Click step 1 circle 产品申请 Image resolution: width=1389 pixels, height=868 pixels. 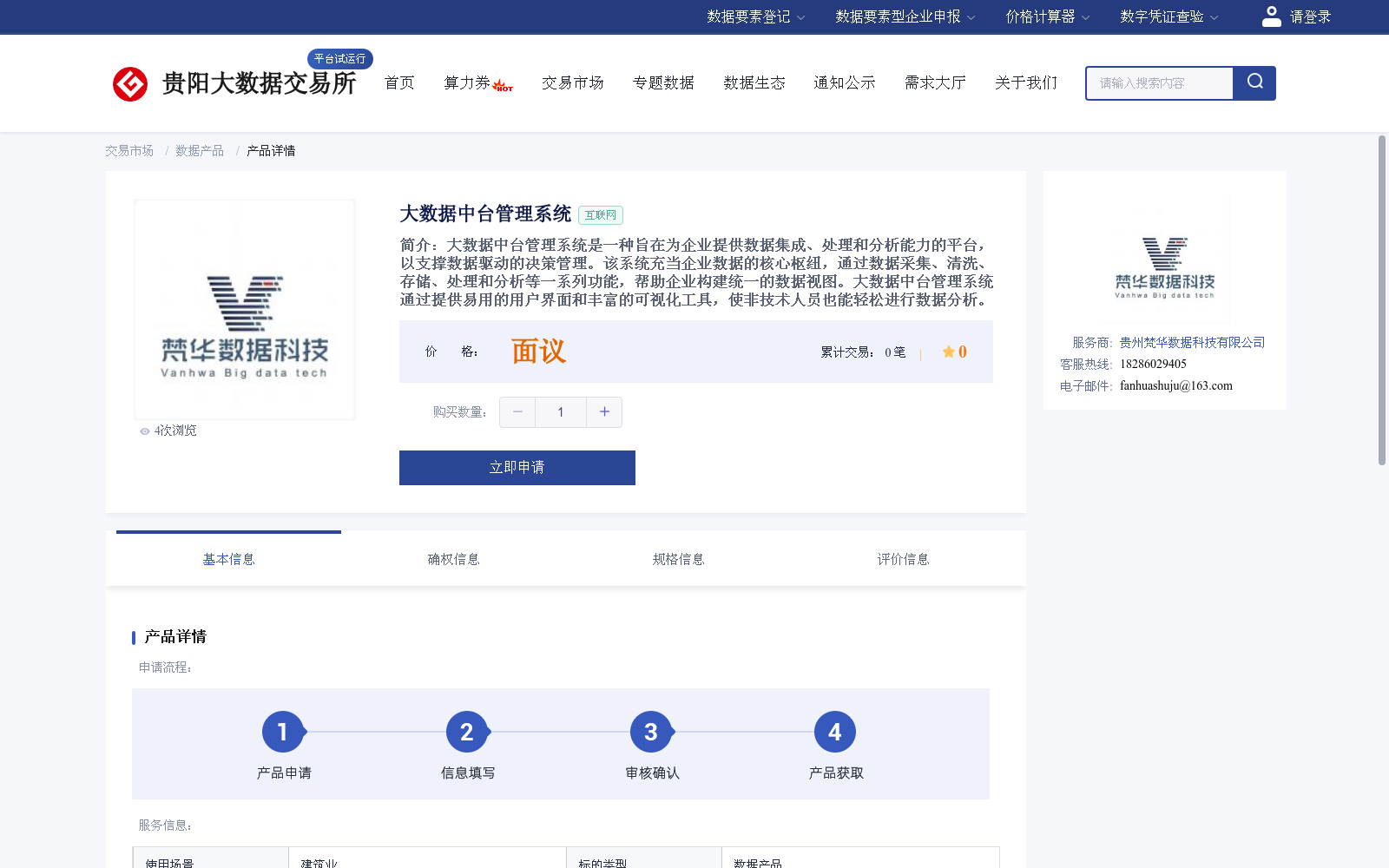[283, 733]
